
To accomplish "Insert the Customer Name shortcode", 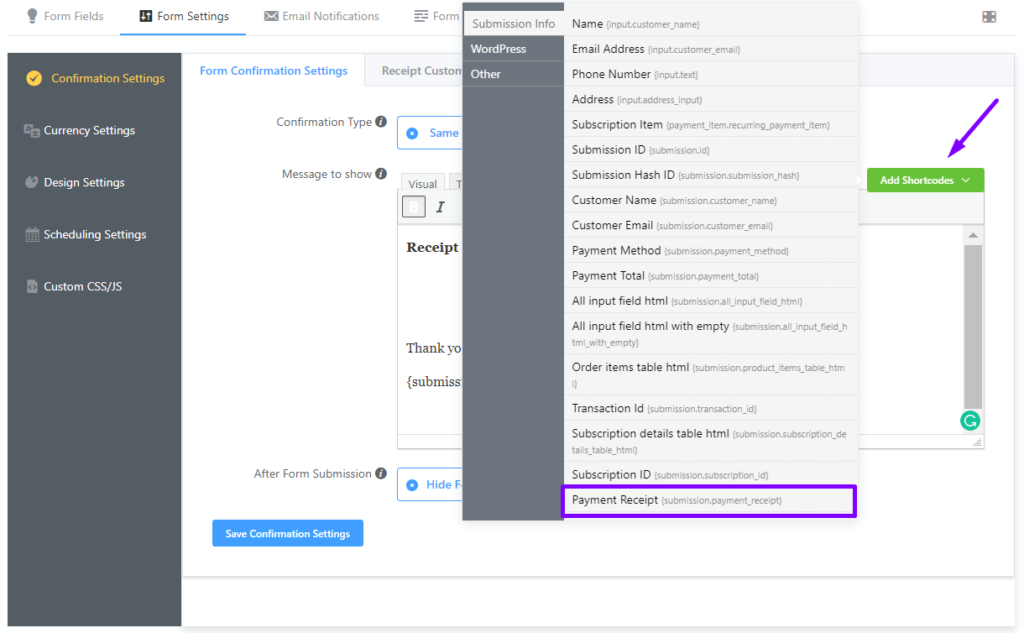I will point(711,200).
